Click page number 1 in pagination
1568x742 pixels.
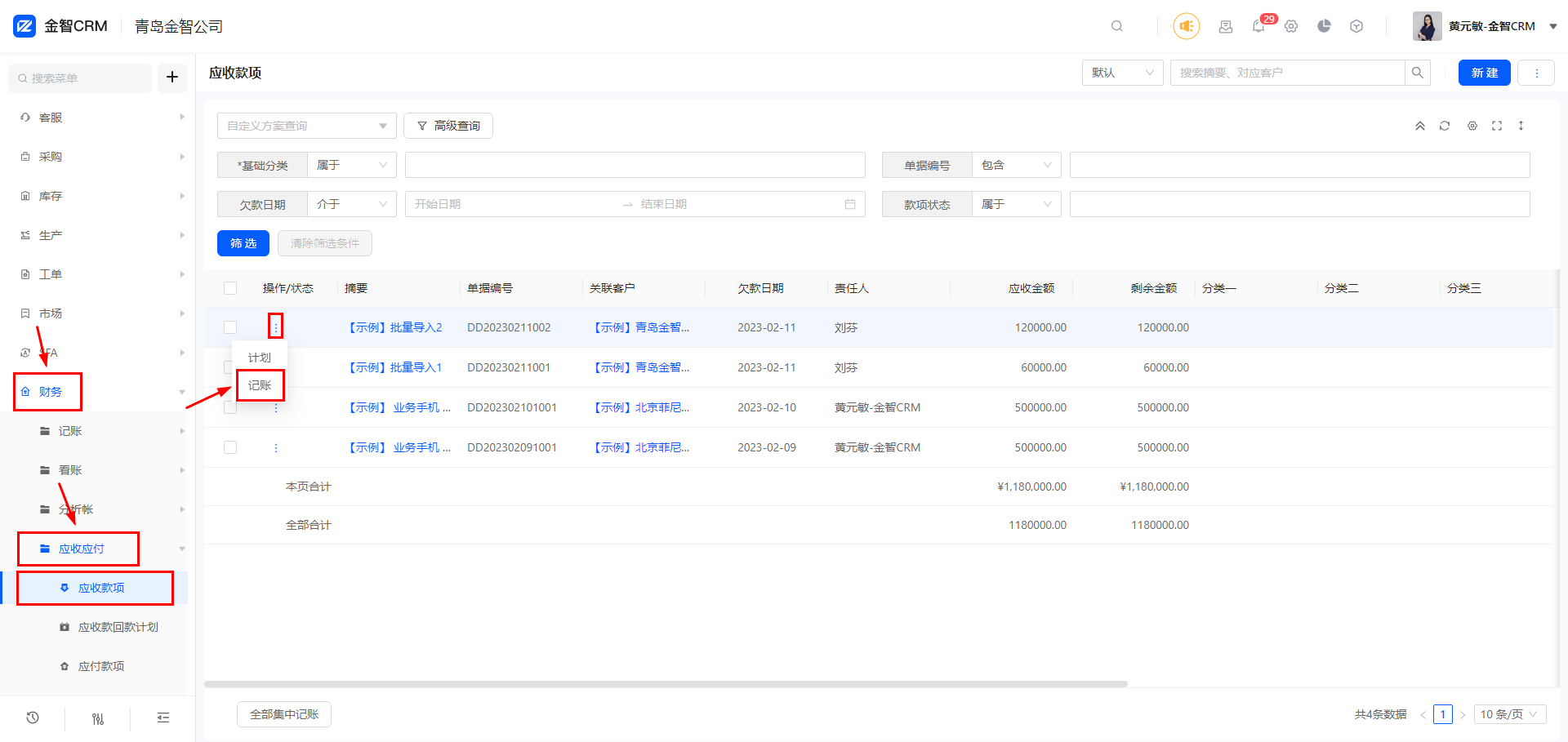click(x=1443, y=714)
